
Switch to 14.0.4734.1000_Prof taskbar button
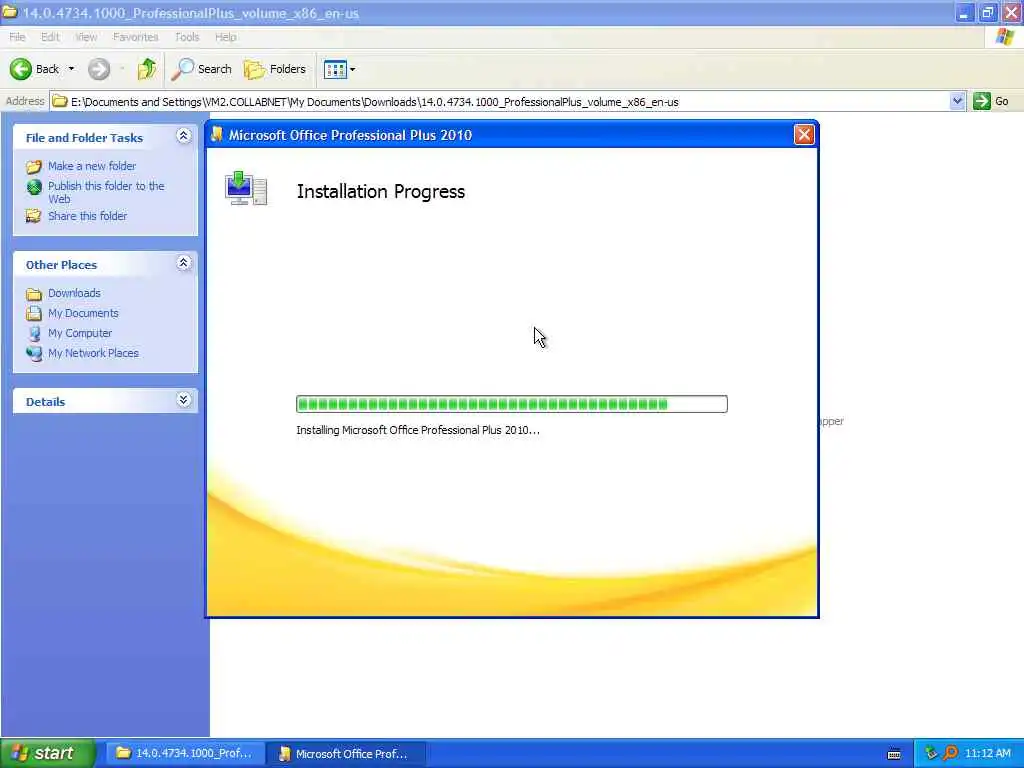pyautogui.click(x=185, y=754)
